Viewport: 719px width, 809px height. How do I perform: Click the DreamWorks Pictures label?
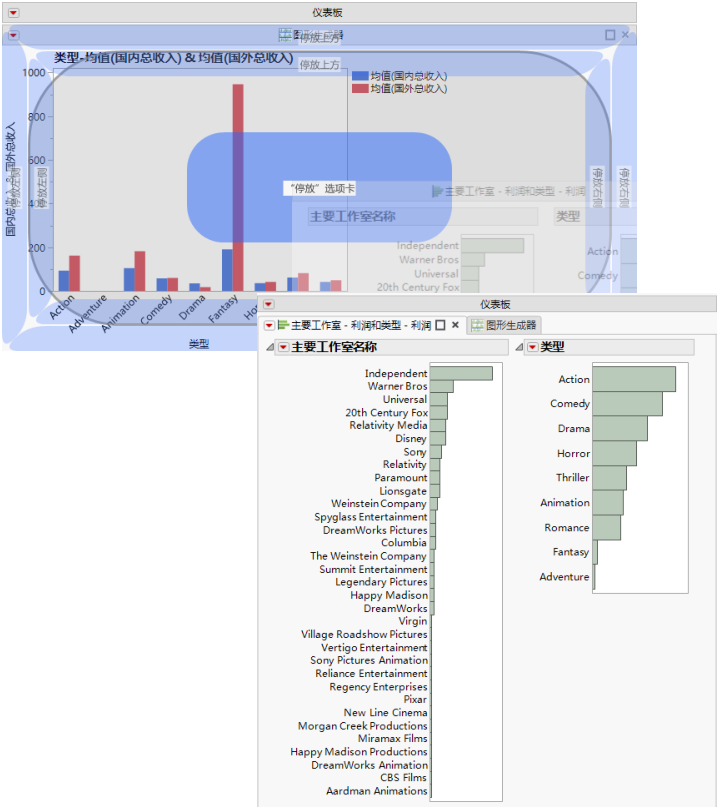click(x=375, y=530)
